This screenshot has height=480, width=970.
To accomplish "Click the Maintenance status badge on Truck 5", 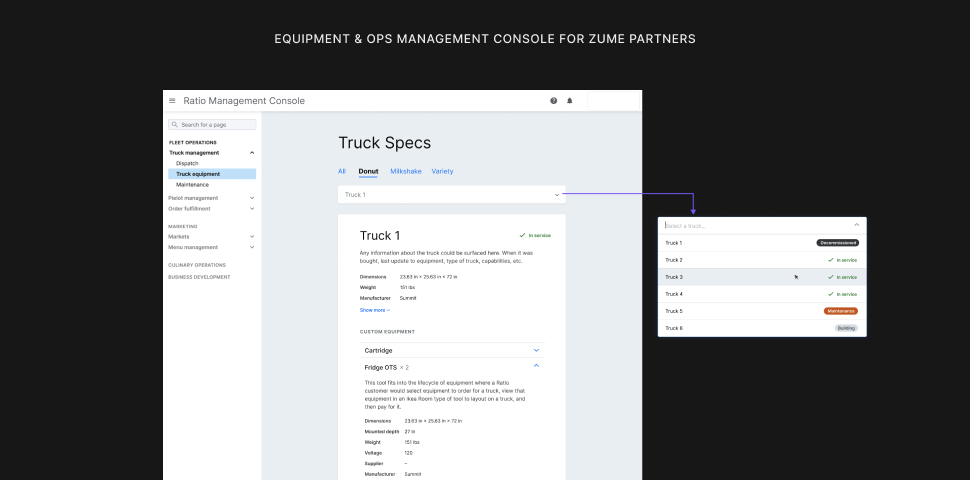I will point(840,311).
